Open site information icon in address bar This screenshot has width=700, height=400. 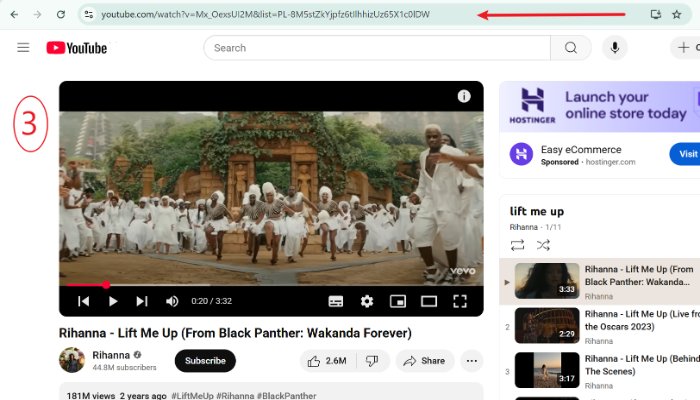[x=89, y=14]
